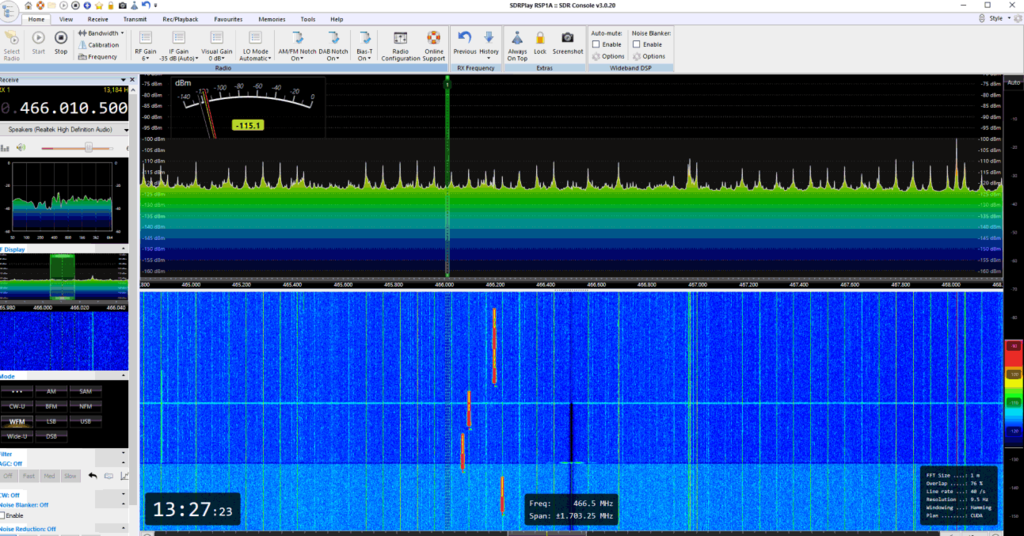Select Wide-U mode button
Image resolution: width=1024 pixels, height=536 pixels.
(x=17, y=437)
